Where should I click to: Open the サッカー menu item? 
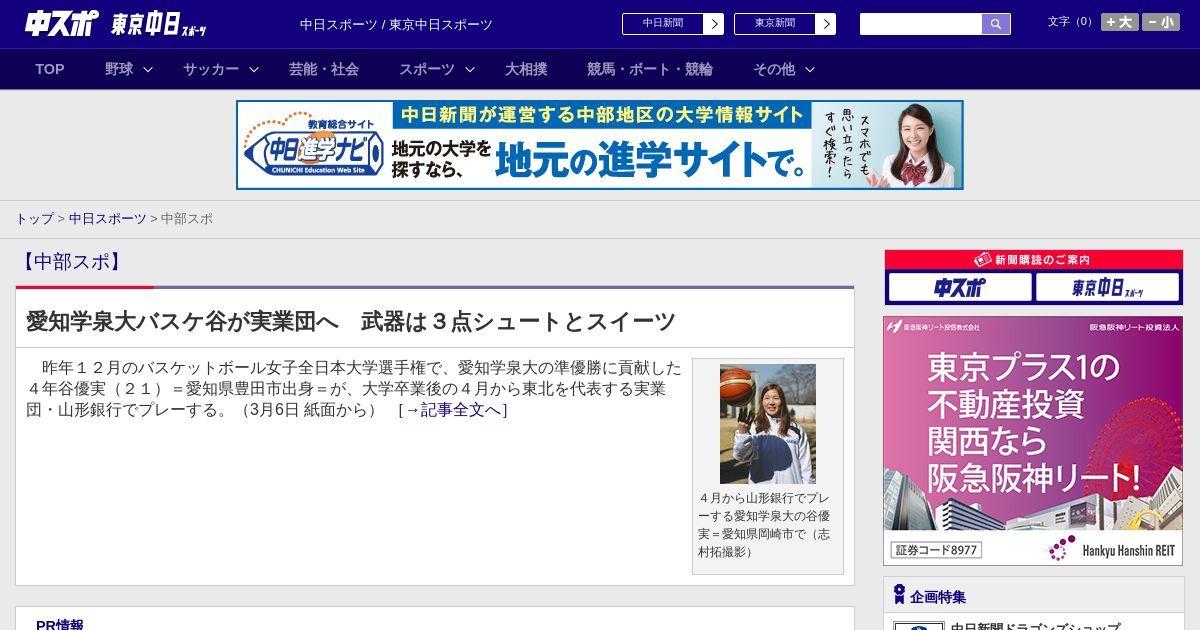tap(211, 69)
